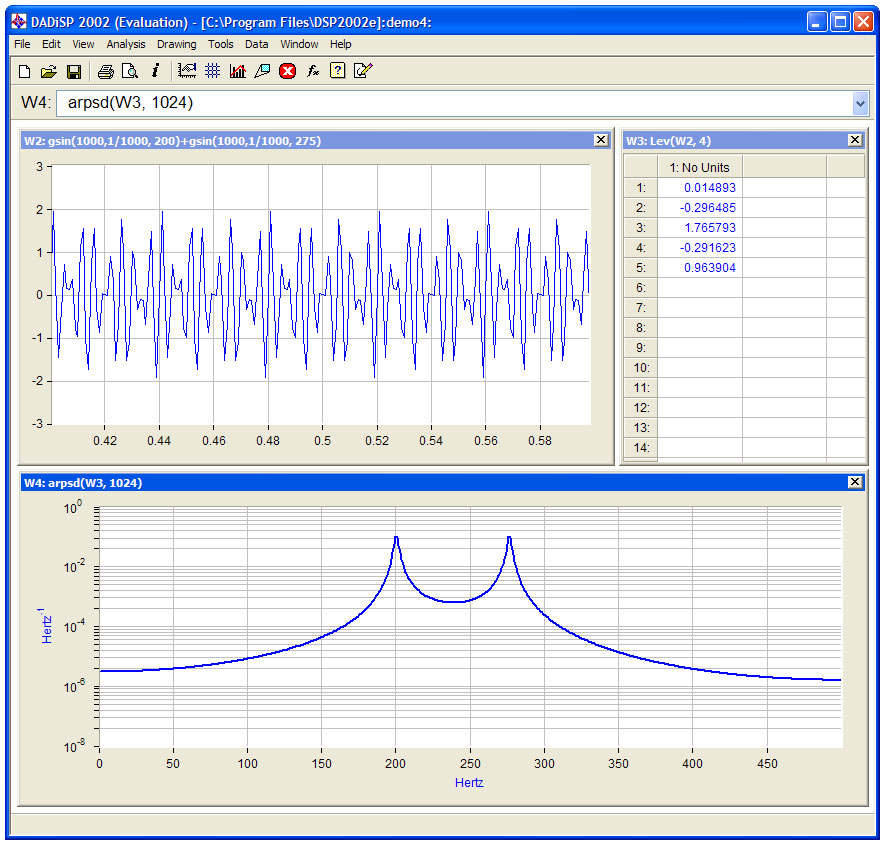Open a file with the folder icon
Viewport: 885px width, 845px height.
point(49,71)
